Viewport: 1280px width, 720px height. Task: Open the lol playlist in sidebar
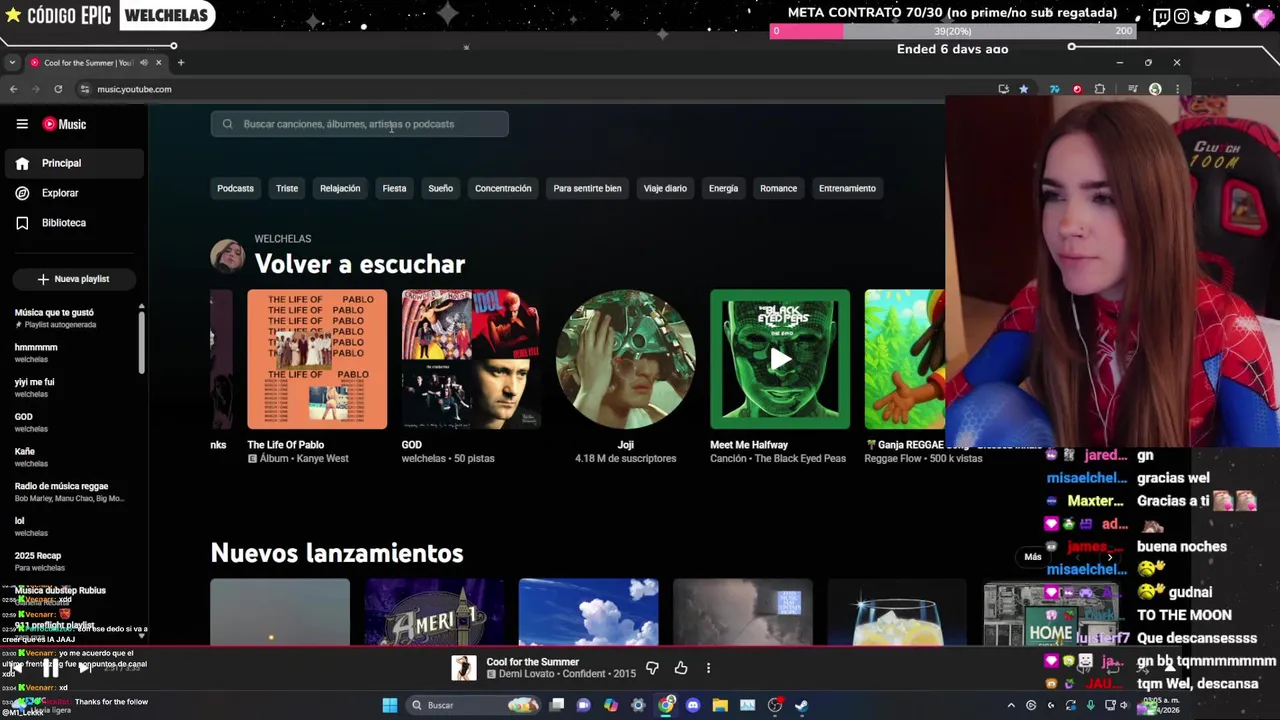70,526
